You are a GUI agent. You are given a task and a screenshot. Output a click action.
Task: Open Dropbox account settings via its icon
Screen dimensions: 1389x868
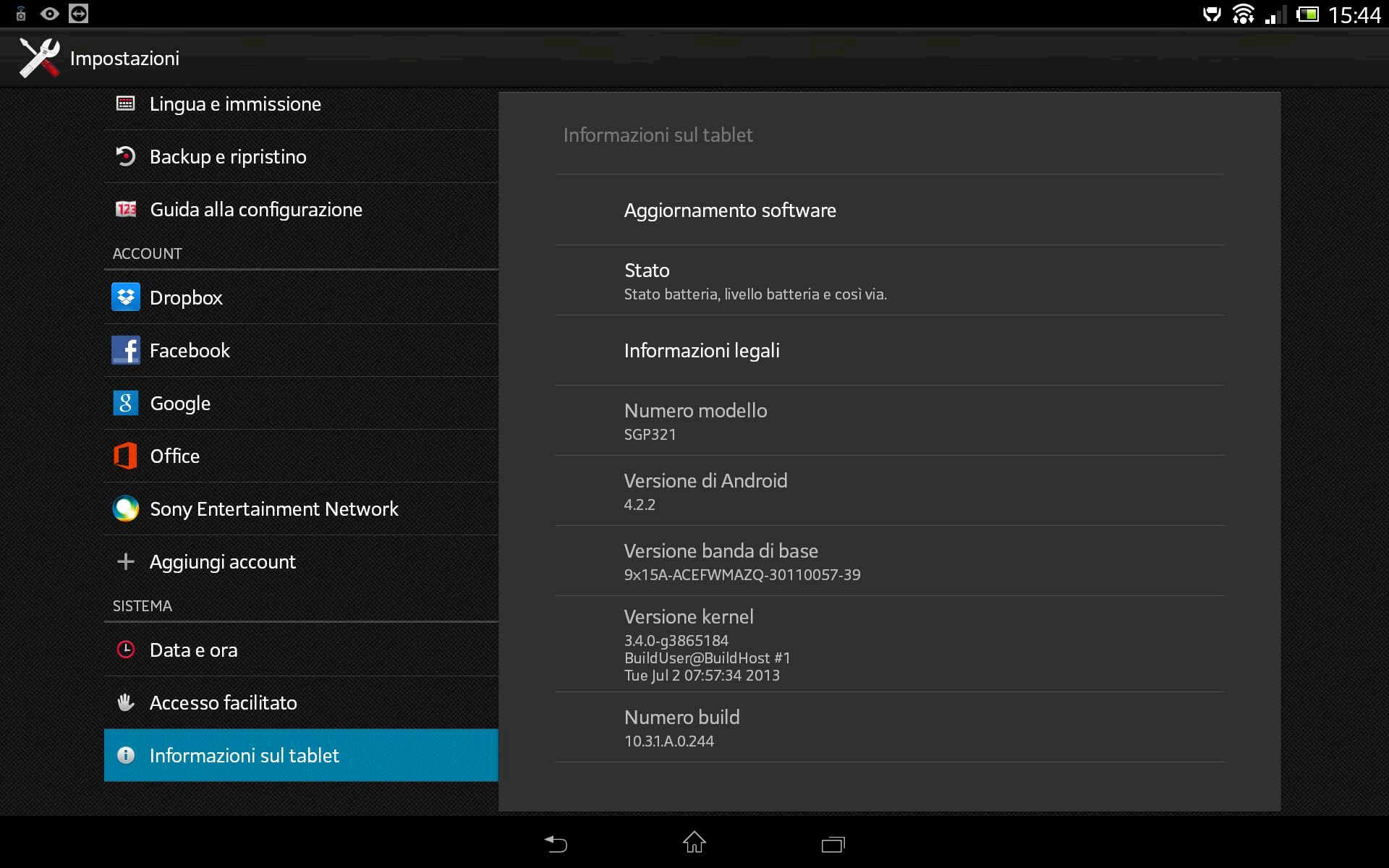126,297
